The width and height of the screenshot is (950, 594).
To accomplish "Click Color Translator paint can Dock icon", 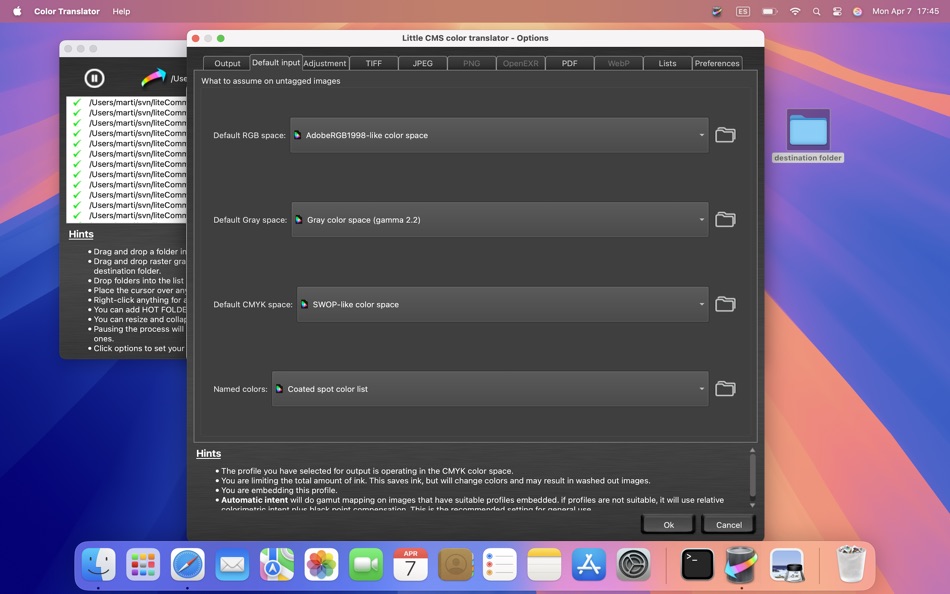I will tap(742, 564).
